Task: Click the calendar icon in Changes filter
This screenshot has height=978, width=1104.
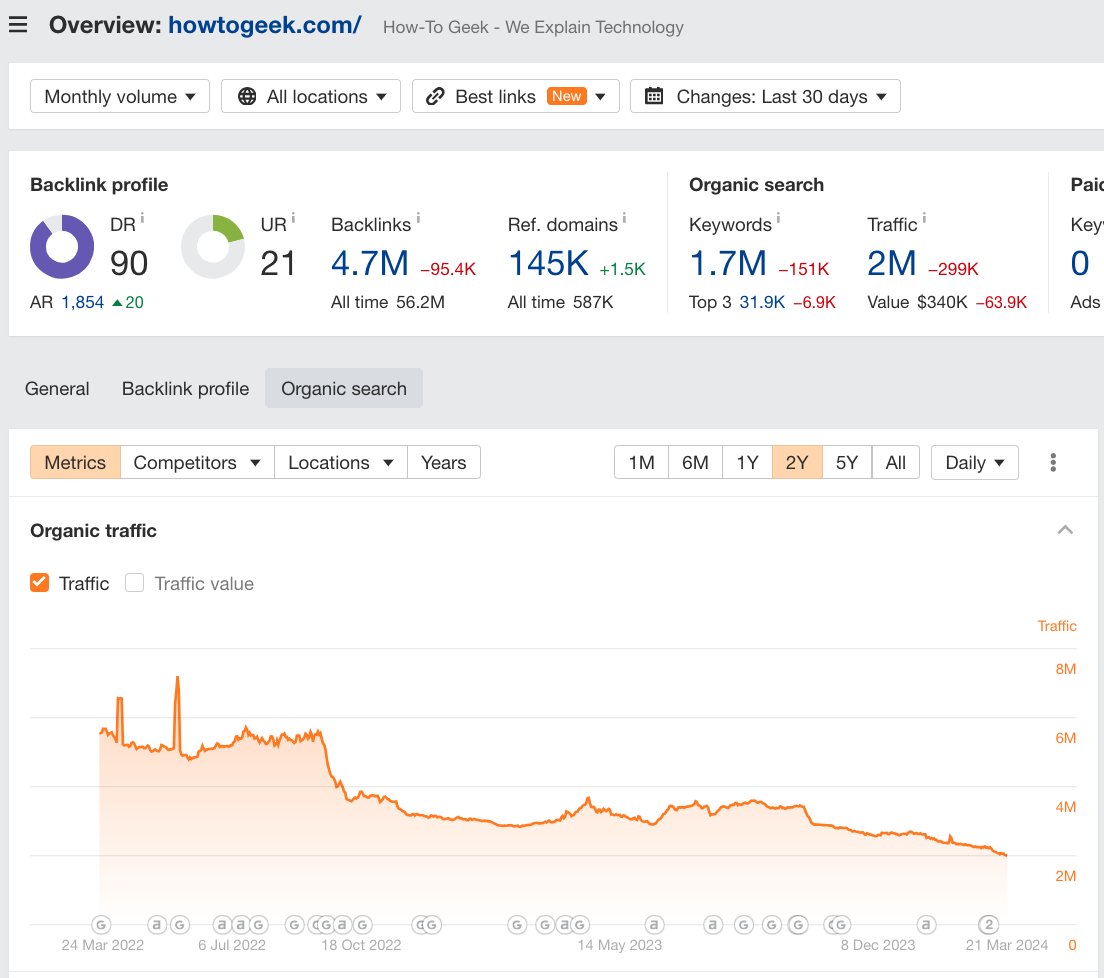Action: (x=654, y=96)
